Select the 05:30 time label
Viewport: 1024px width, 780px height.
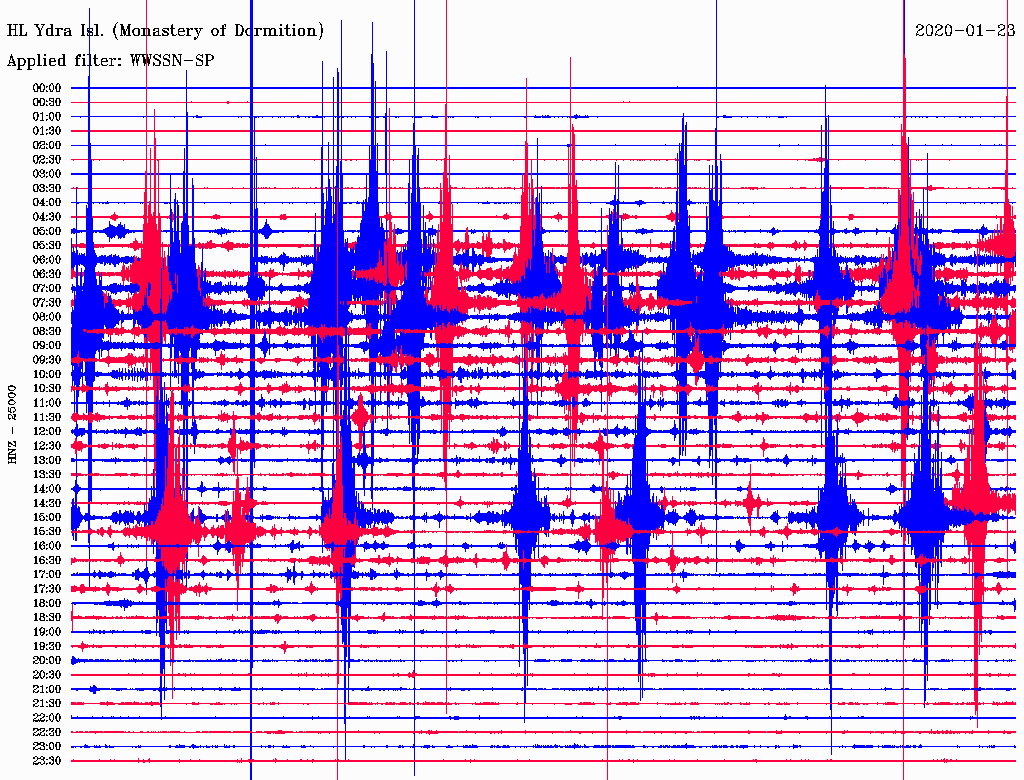click(47, 245)
